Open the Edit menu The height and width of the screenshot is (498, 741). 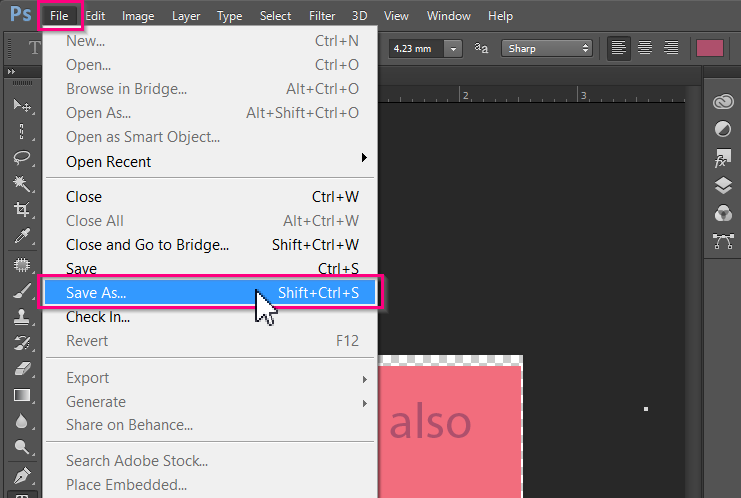[x=95, y=16]
